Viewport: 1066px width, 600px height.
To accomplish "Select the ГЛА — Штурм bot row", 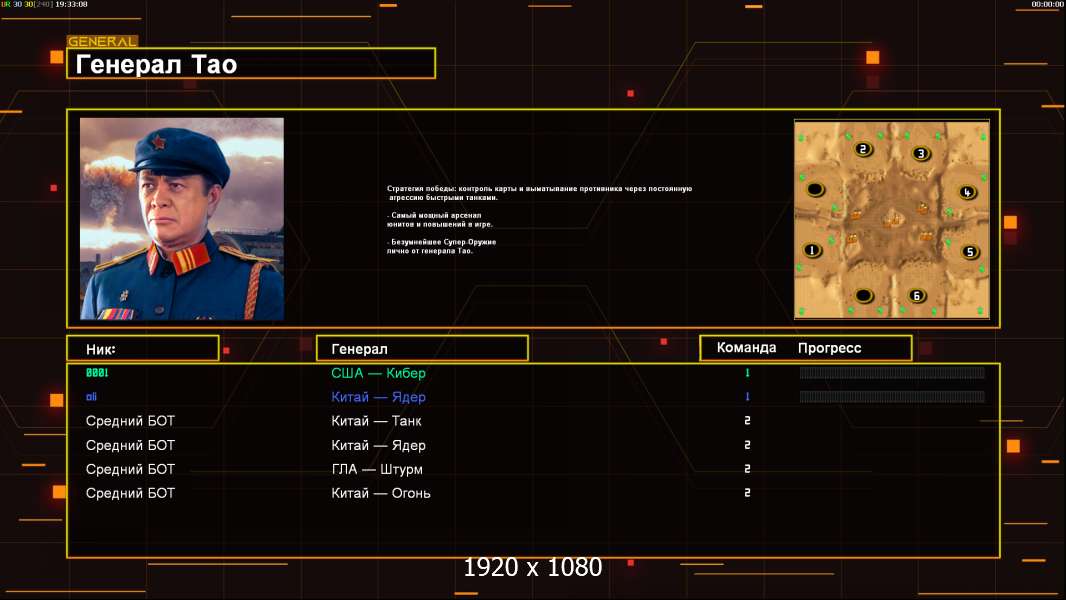I will click(534, 469).
